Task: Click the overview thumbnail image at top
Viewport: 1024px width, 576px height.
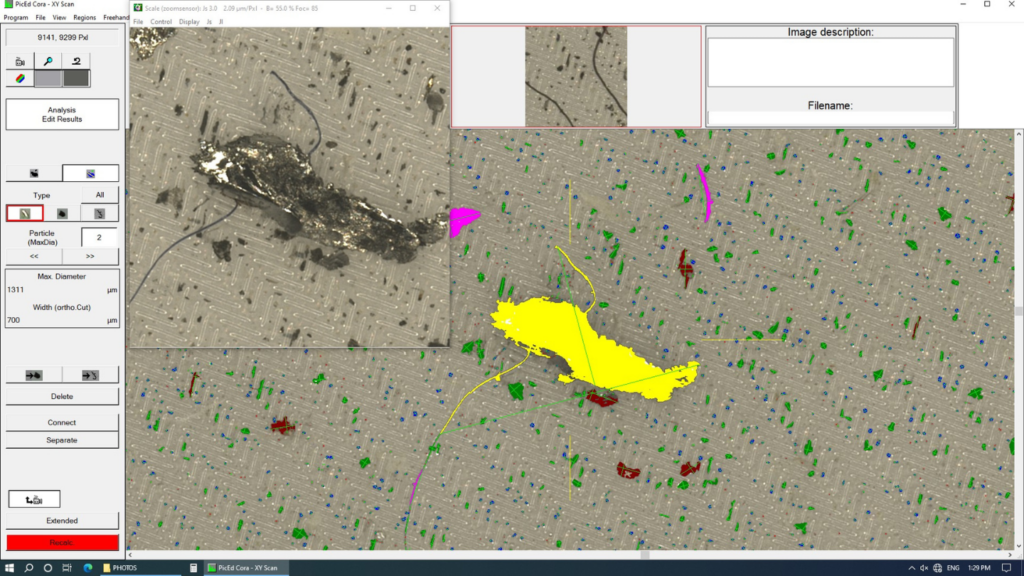Action: (x=576, y=76)
